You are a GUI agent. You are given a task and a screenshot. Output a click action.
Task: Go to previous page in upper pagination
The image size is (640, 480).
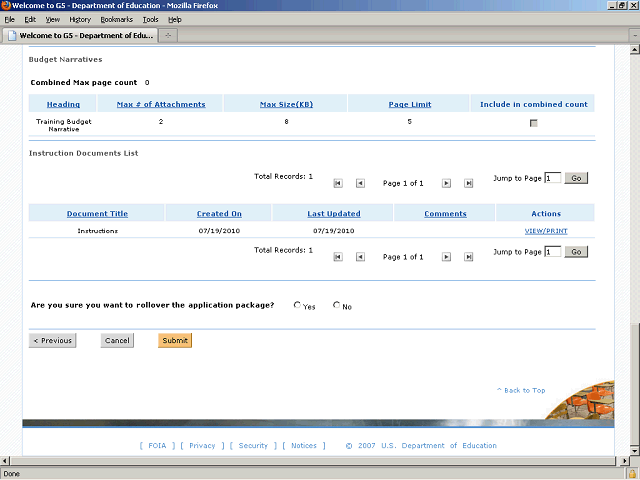[x=360, y=183]
